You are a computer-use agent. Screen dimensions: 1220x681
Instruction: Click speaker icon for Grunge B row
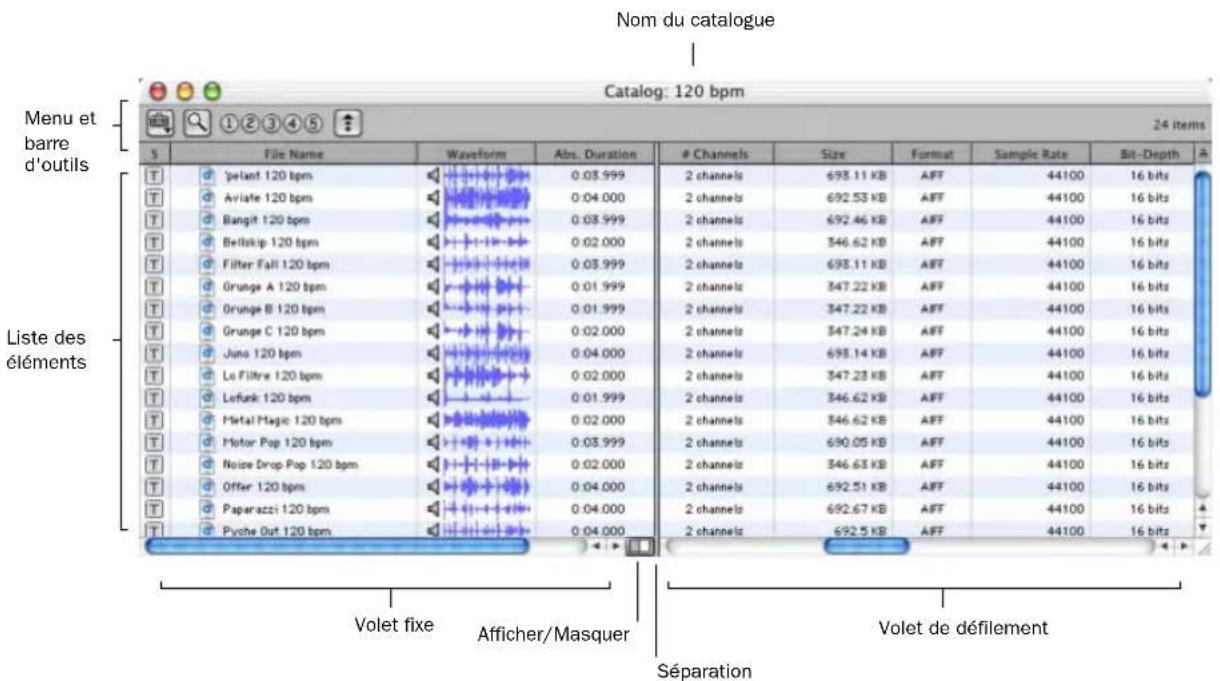point(432,308)
